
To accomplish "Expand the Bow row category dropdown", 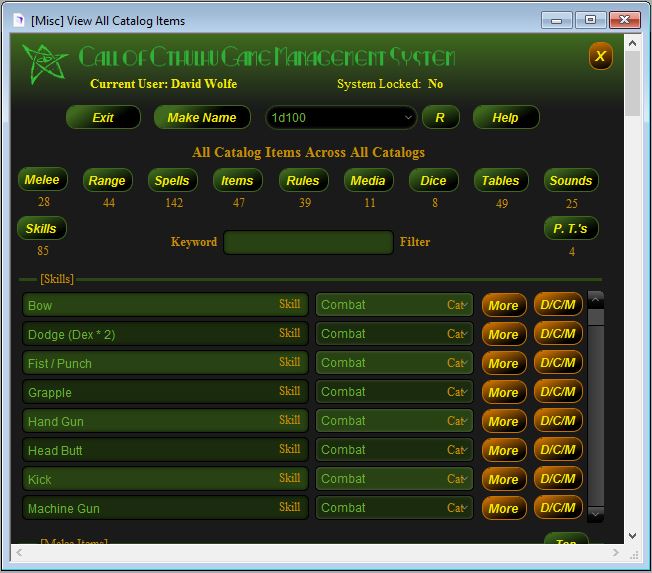I will [x=457, y=305].
